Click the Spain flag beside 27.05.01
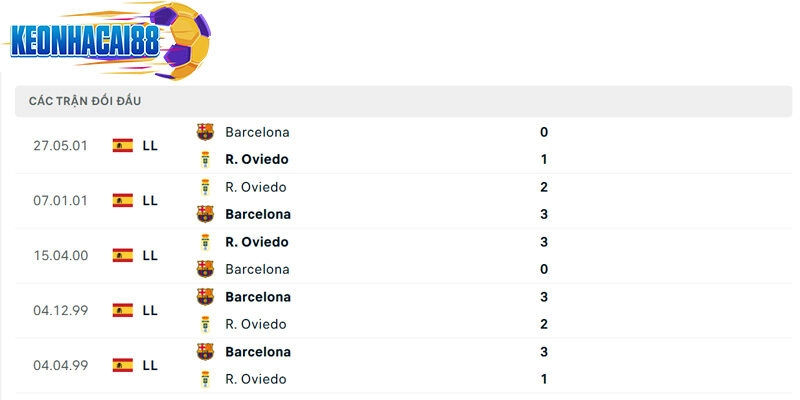Viewport: 800px width, 400px height. (123, 145)
